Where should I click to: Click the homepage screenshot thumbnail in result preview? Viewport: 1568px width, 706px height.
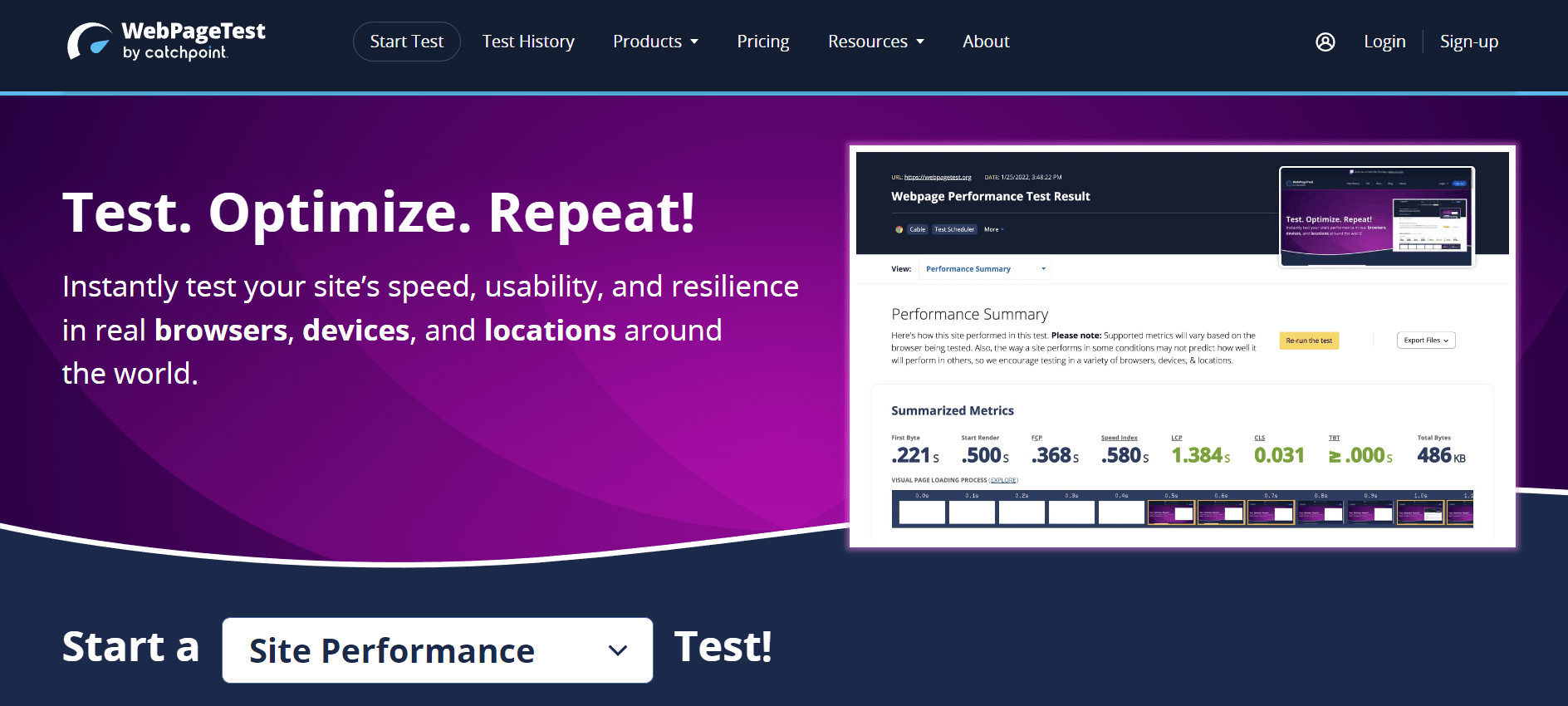pos(1376,217)
